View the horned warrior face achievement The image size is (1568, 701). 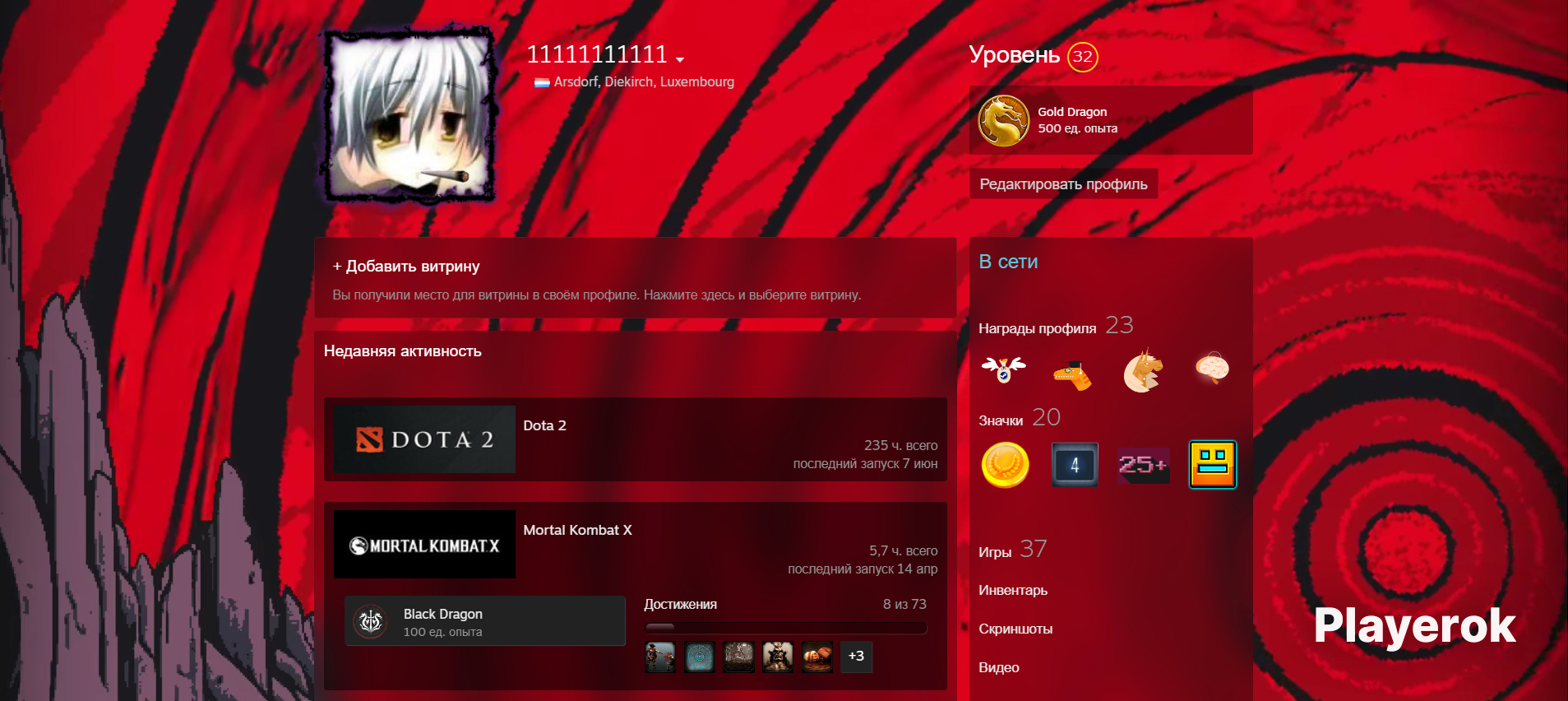tap(778, 657)
